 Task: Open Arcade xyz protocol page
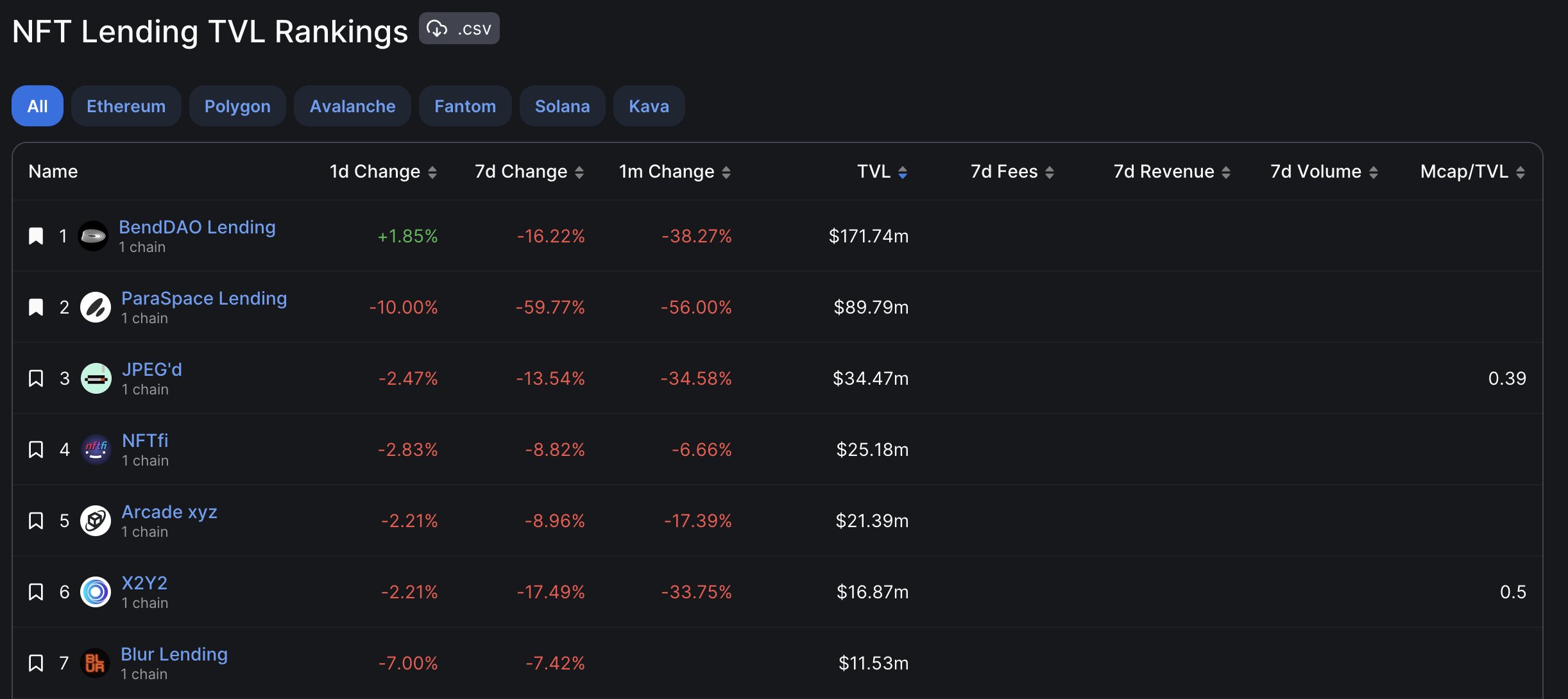click(169, 512)
